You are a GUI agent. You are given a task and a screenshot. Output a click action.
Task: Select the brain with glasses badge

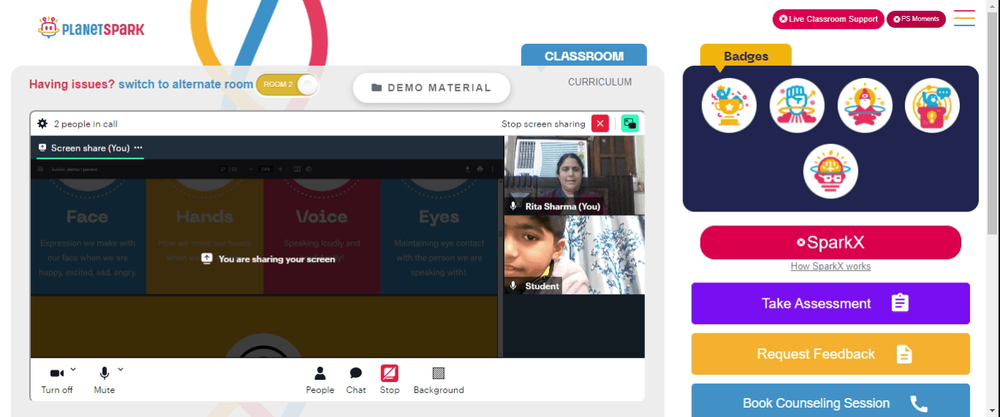830,171
